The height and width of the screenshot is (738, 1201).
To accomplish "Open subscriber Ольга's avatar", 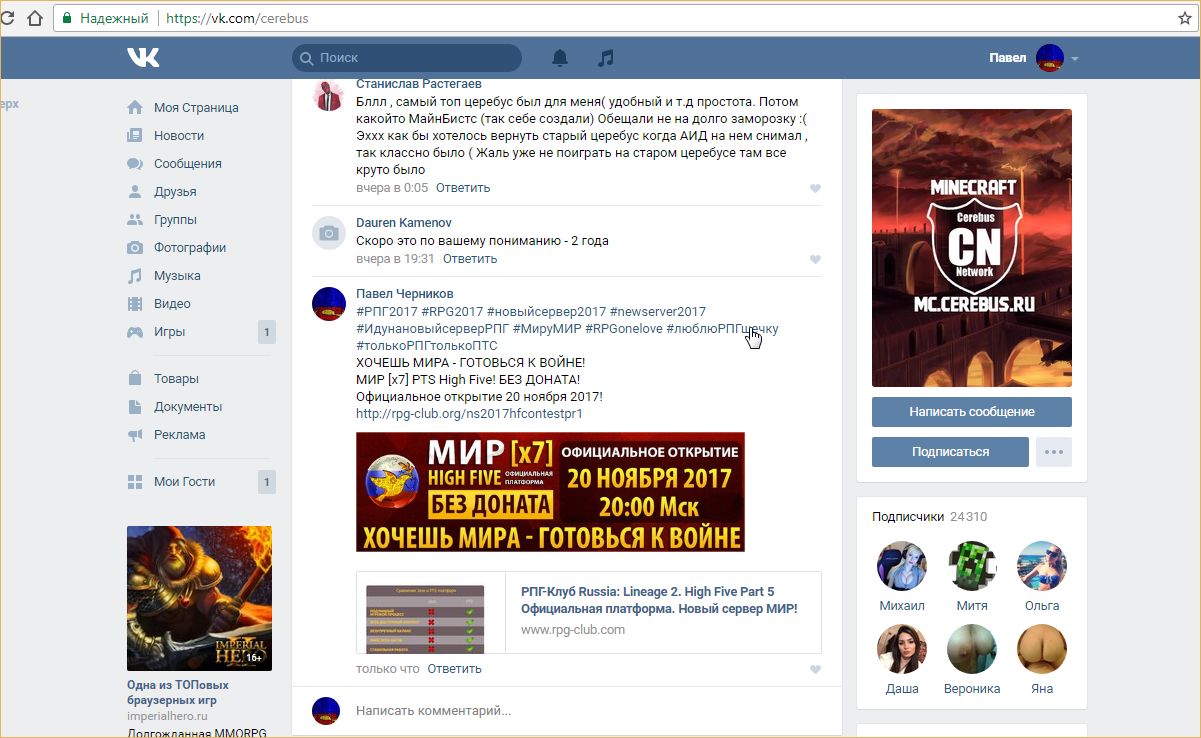I will 1042,567.
